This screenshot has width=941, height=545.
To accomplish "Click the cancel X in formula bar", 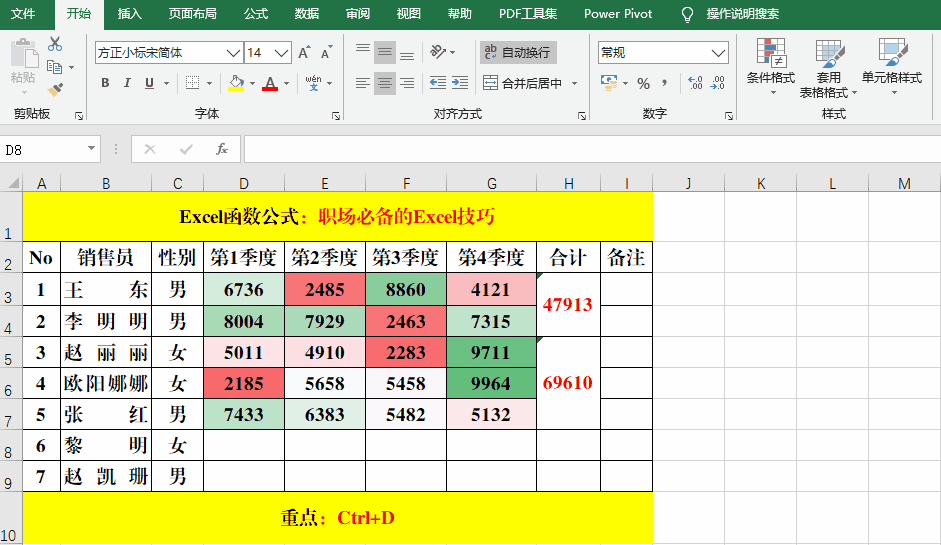I will (x=150, y=149).
